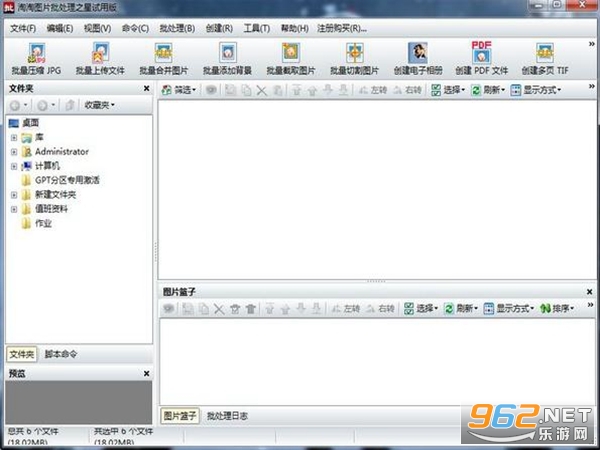Open the 筛选 dropdown
Image resolution: width=600 pixels, height=450 pixels.
pyautogui.click(x=179, y=90)
